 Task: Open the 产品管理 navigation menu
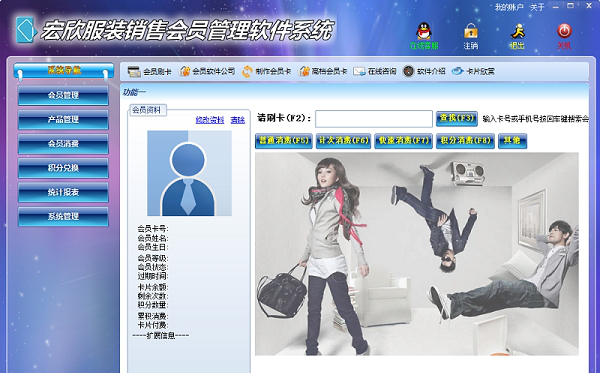(x=63, y=119)
